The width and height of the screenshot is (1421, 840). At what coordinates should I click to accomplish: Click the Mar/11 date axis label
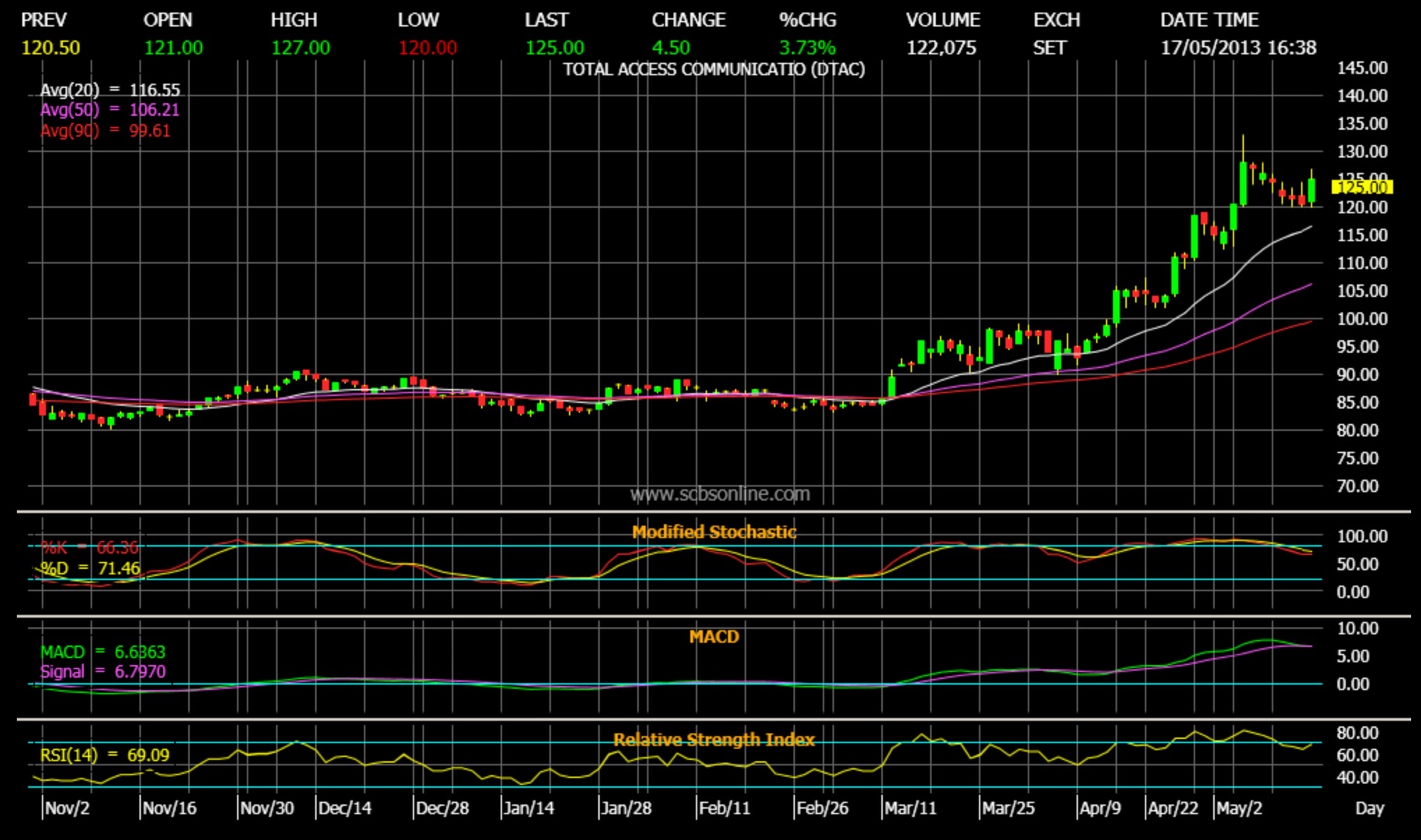tap(911, 809)
